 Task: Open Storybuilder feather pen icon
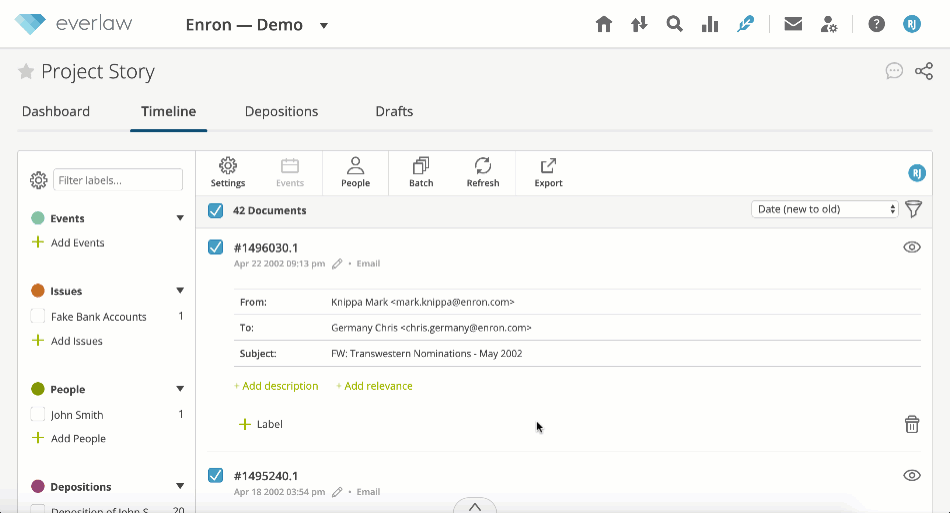pos(745,24)
